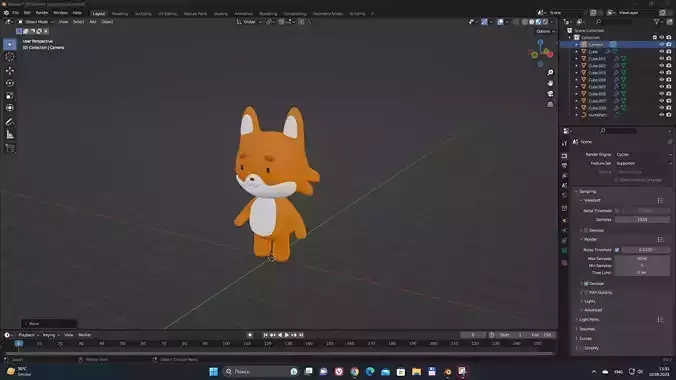Screen dimensions: 676x380
Task: Select the Cursor tool in the viewport toolbar
Action: (x=9, y=57)
